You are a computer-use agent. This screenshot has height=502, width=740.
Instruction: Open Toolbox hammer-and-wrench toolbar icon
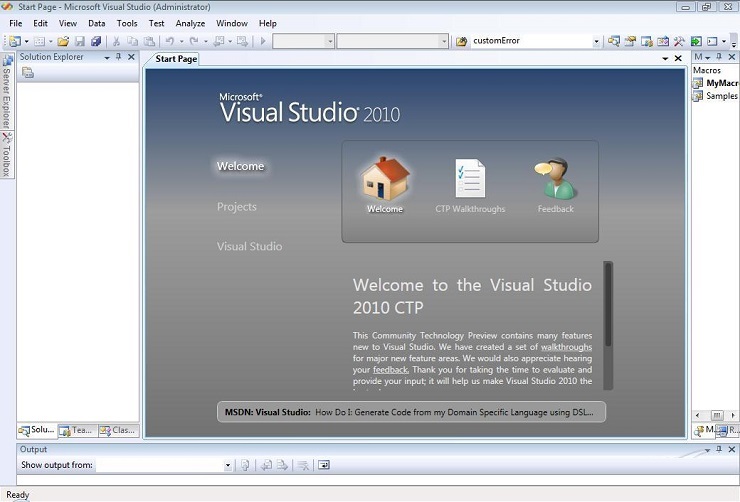click(679, 41)
